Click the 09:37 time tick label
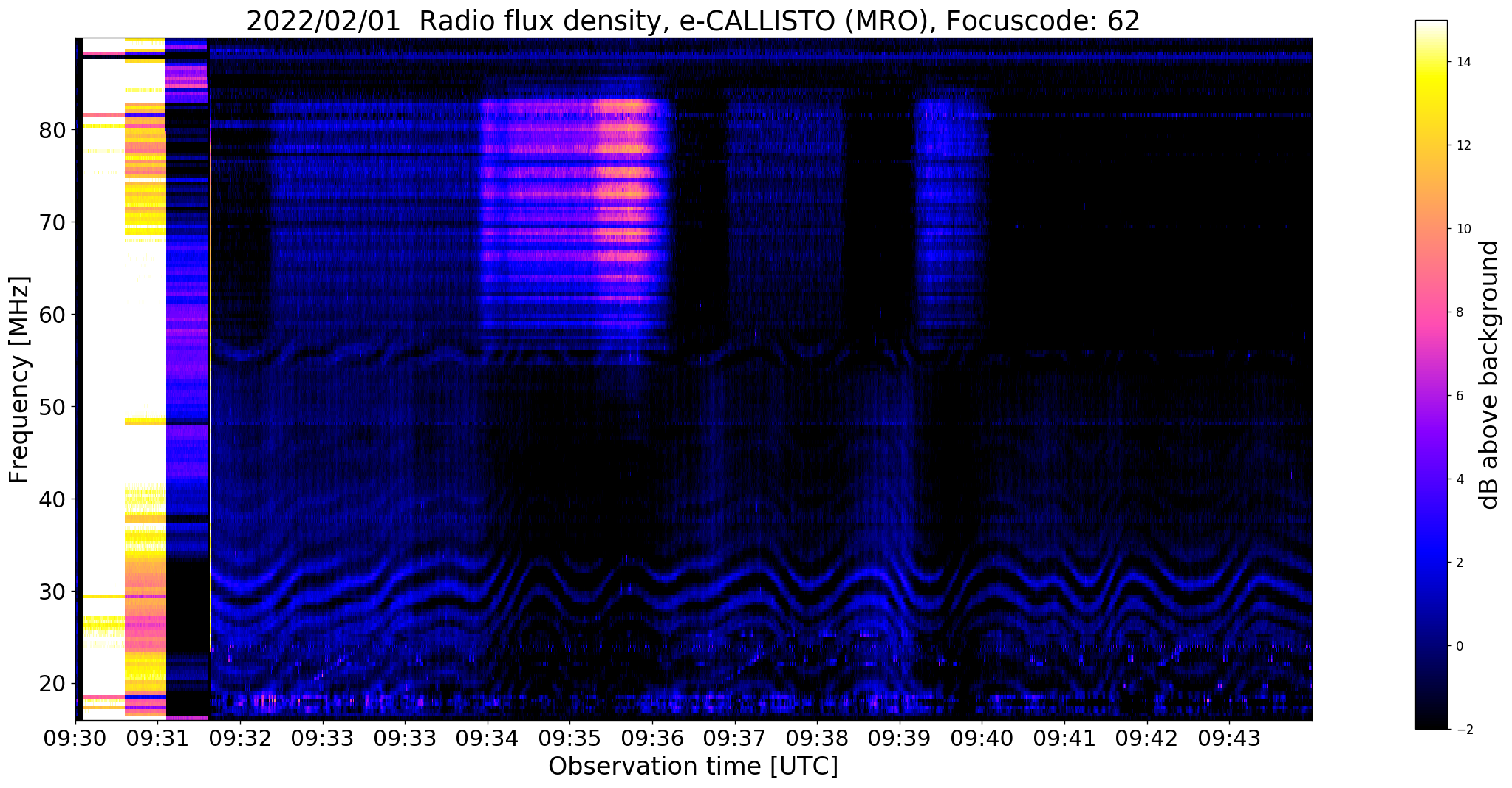The width and height of the screenshot is (1512, 788). coord(735,739)
